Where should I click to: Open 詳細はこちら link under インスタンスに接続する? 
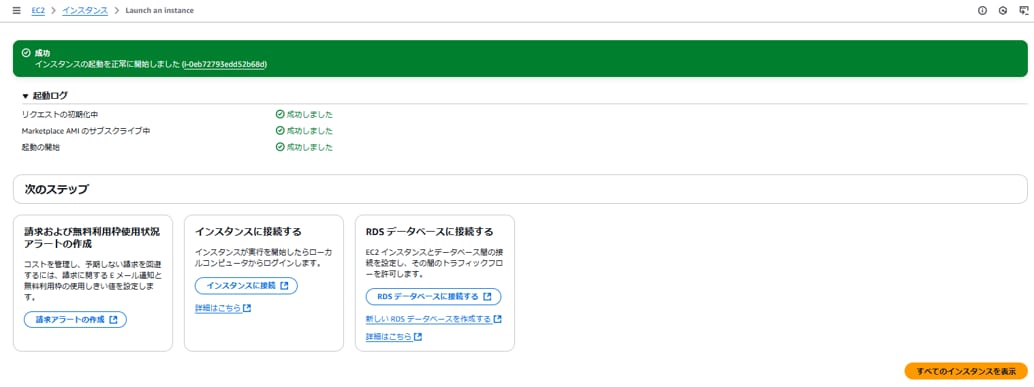click(x=223, y=308)
